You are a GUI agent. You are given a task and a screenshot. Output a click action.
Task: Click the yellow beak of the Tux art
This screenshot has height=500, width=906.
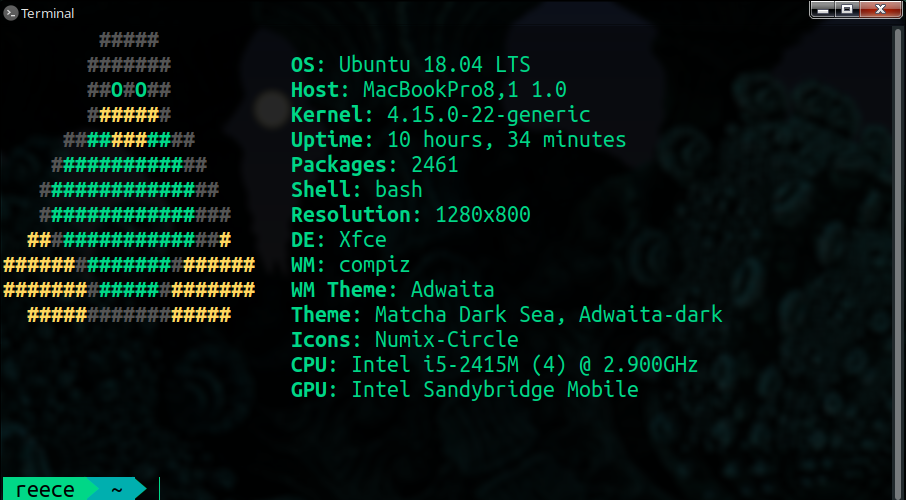click(129, 114)
